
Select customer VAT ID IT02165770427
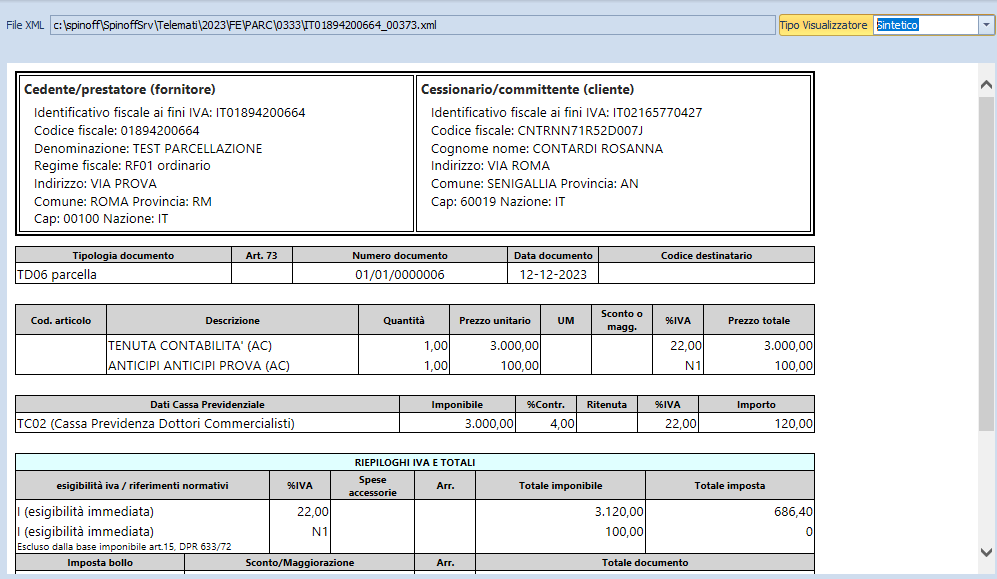click(x=657, y=112)
